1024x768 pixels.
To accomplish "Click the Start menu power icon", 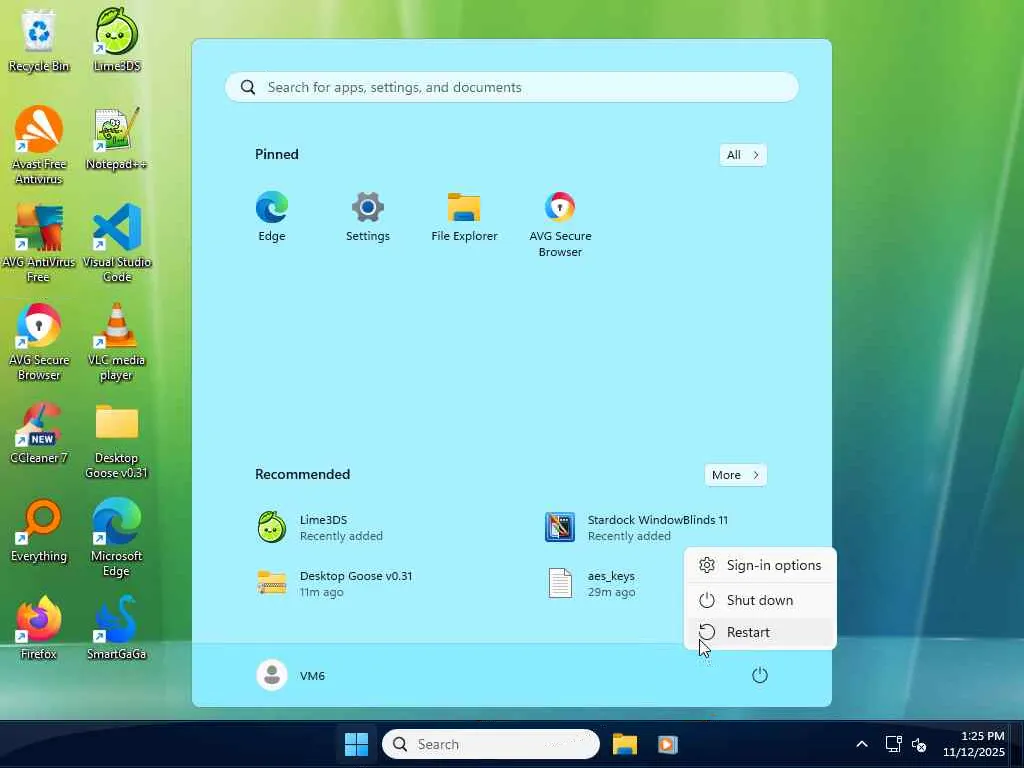I will pyautogui.click(x=760, y=675).
